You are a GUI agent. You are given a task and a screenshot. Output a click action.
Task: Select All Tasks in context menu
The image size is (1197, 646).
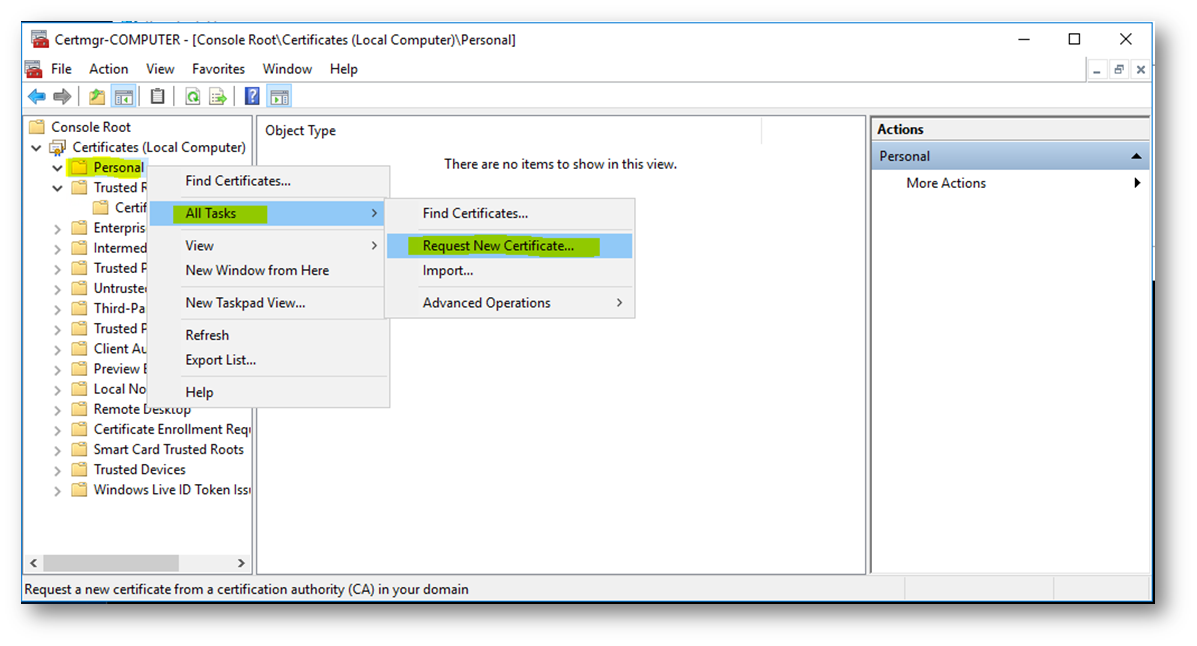[268, 213]
